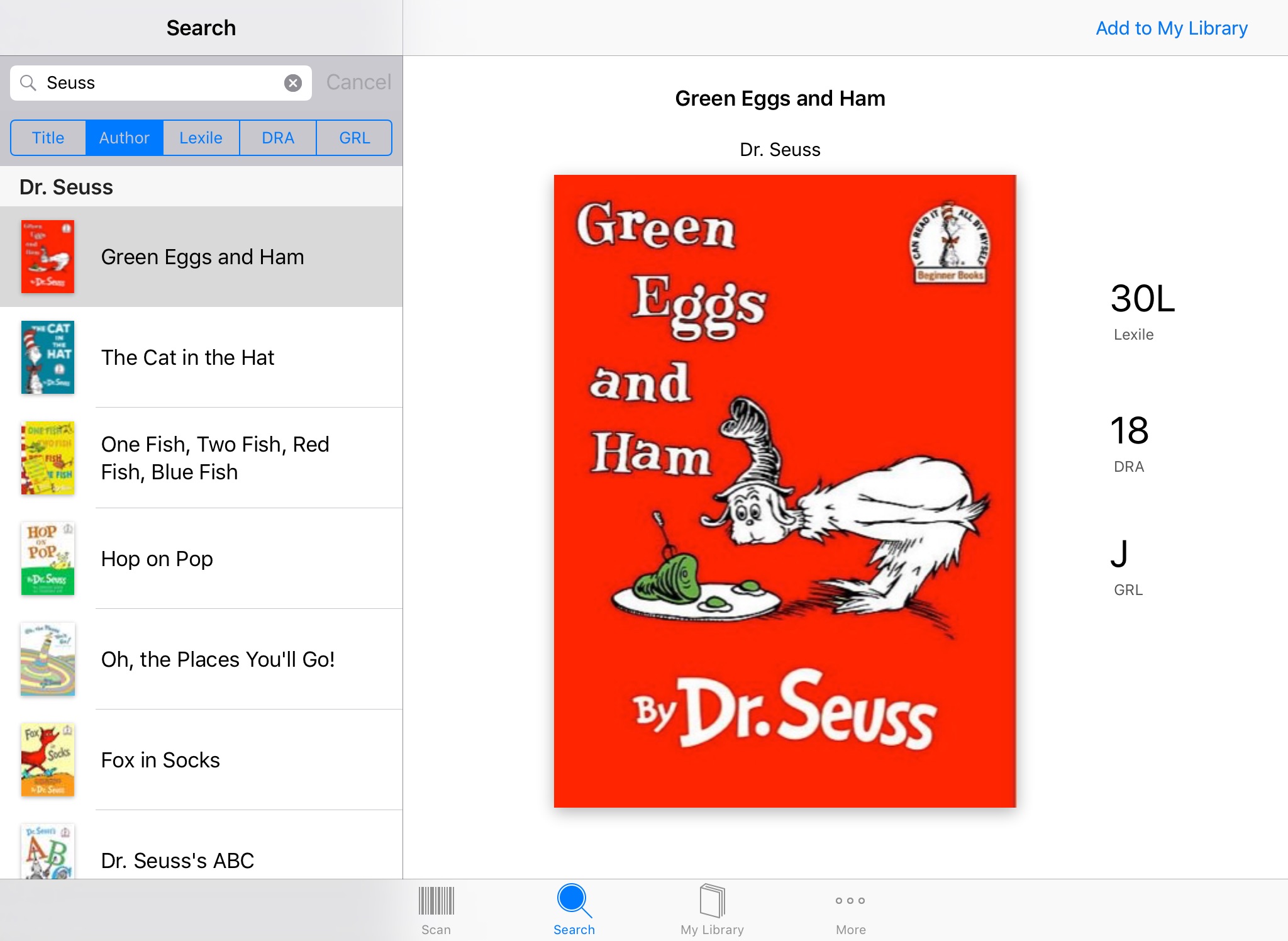Select the Author search filter

click(x=125, y=138)
